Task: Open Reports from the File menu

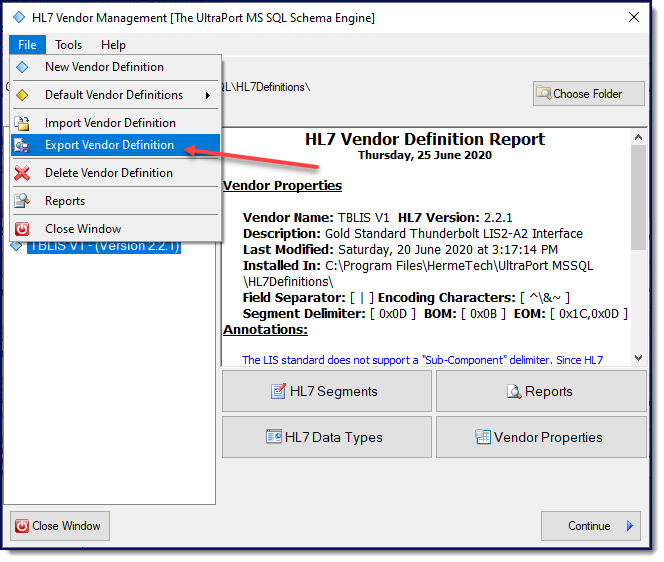Action: coord(116,201)
